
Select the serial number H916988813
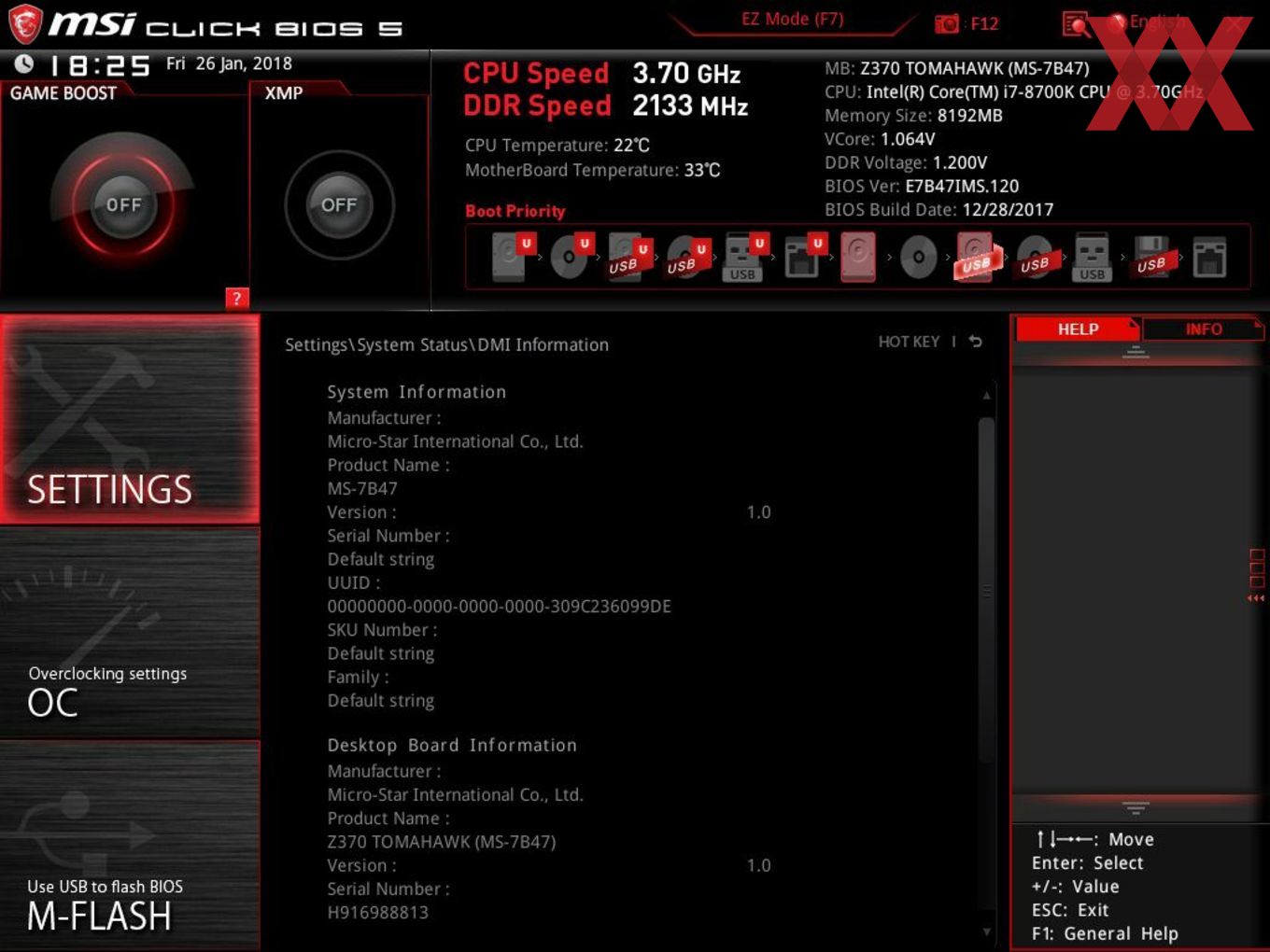point(377,912)
